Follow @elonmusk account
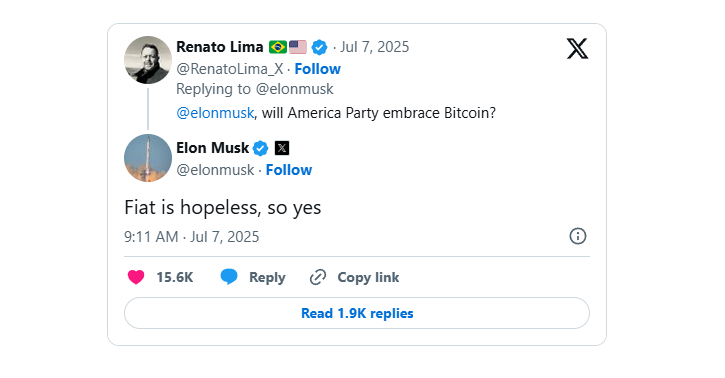This screenshot has height=378, width=725. [x=289, y=170]
